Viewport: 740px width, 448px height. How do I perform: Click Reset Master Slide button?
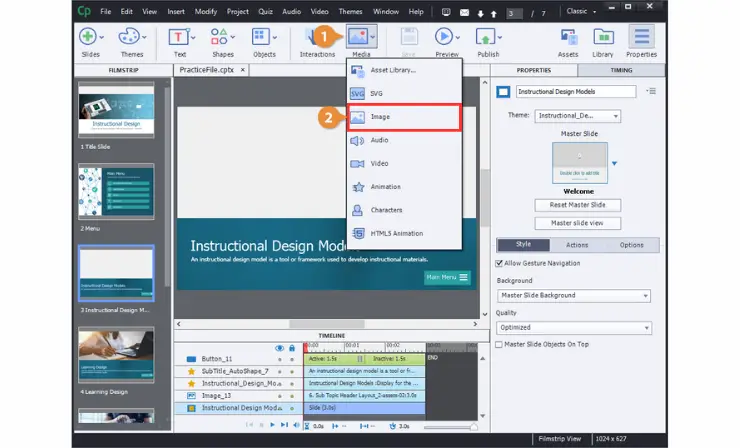(x=578, y=205)
